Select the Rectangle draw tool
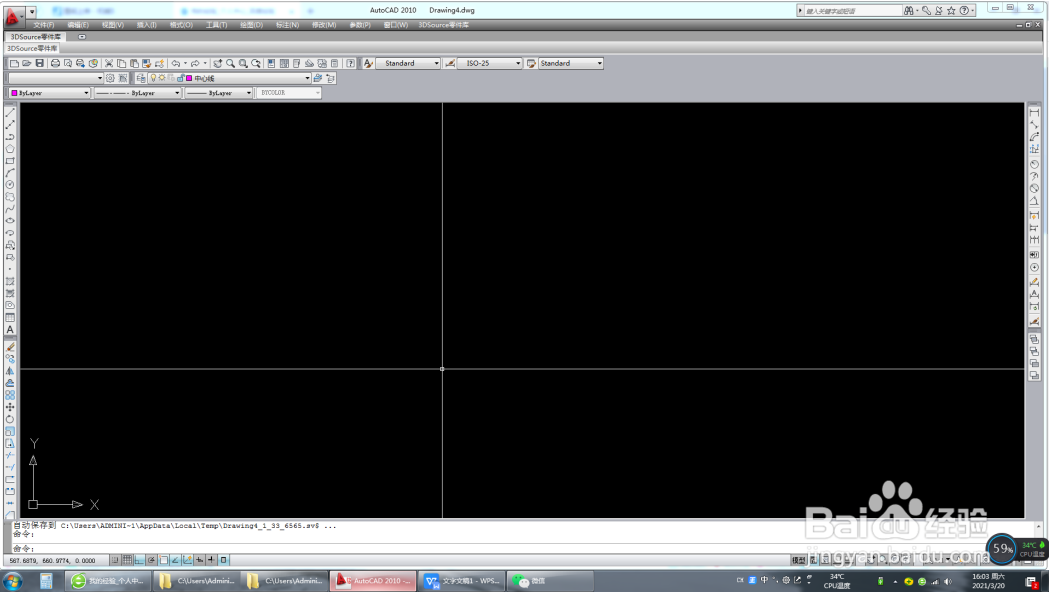The image size is (1049, 592). [x=10, y=161]
